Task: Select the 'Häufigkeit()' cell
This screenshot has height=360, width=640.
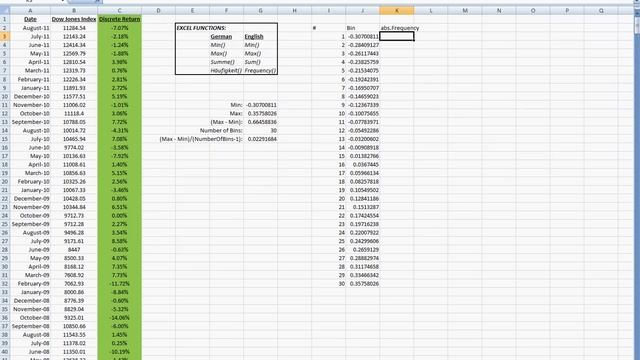Action: [x=226, y=71]
